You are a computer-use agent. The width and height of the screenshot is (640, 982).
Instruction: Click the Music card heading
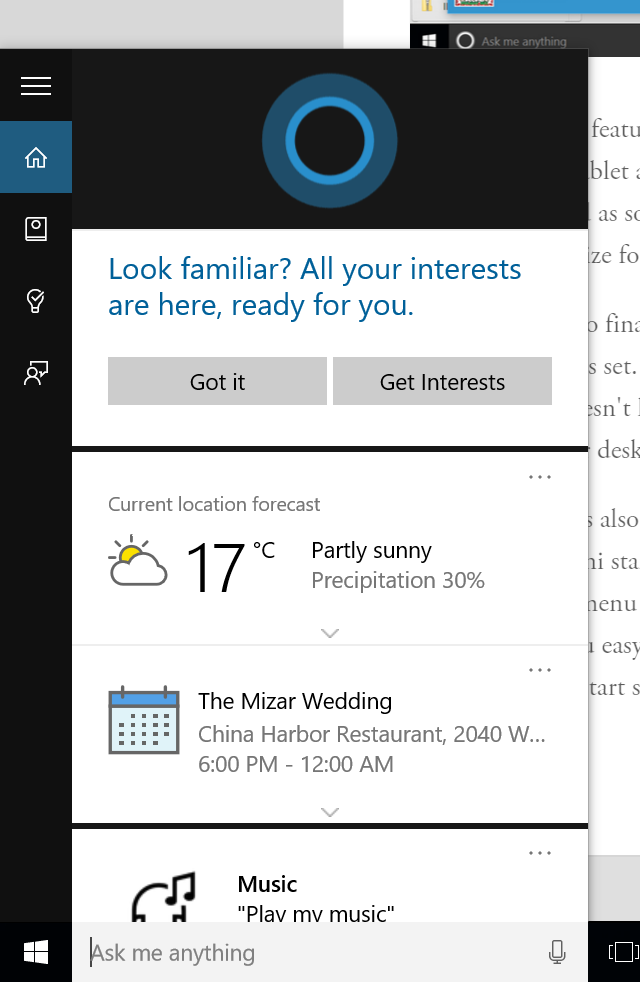pos(267,884)
